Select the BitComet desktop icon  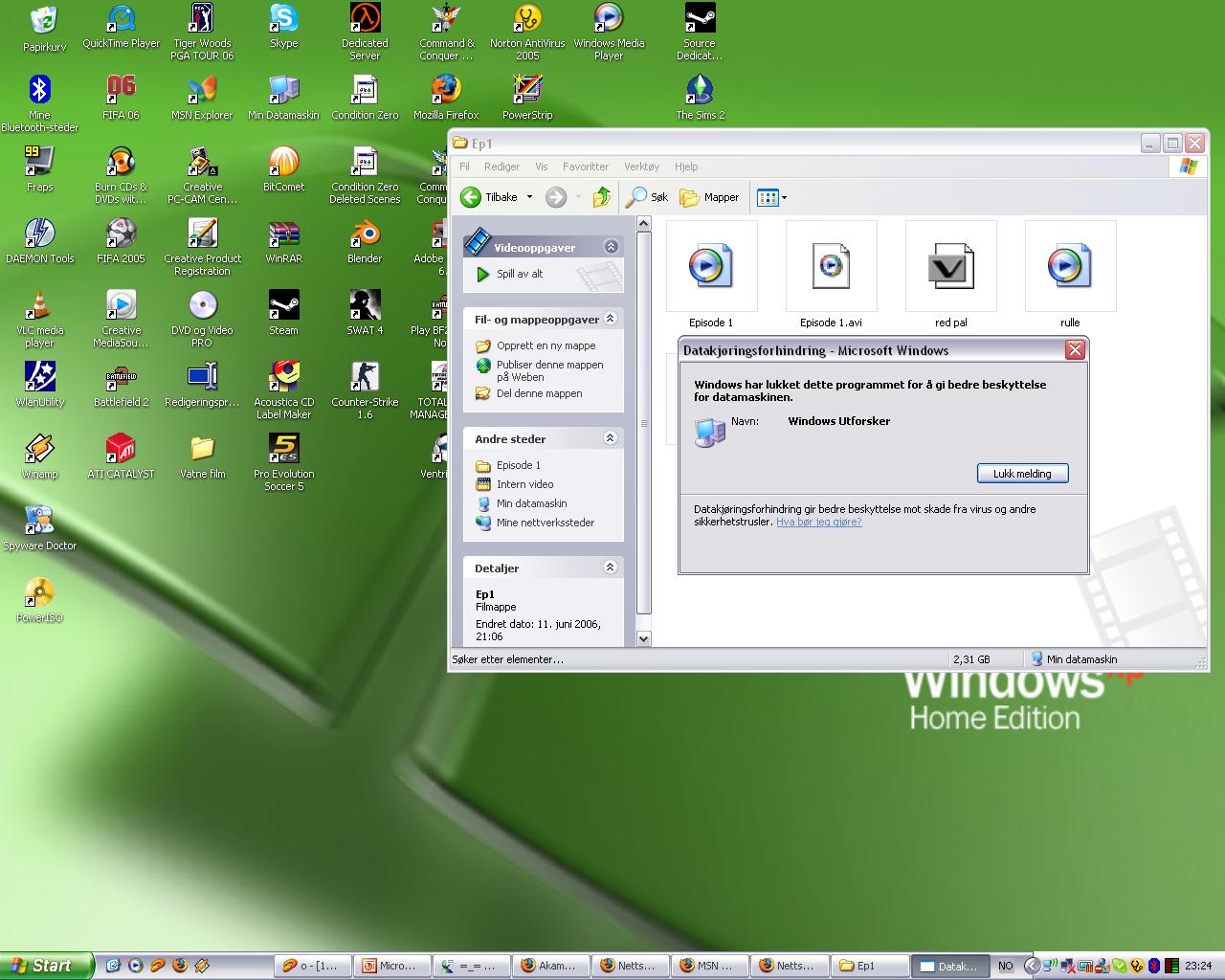[x=283, y=169]
